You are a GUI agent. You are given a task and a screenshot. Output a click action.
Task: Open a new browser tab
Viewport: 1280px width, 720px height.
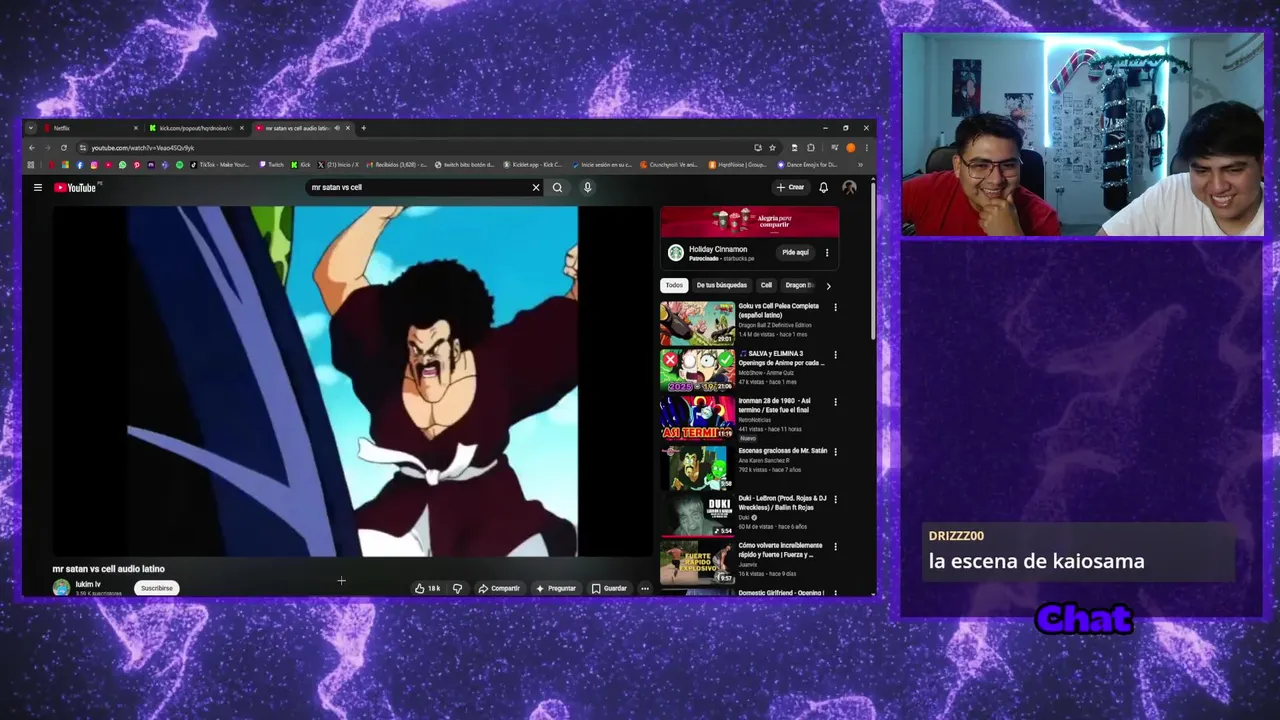click(363, 128)
